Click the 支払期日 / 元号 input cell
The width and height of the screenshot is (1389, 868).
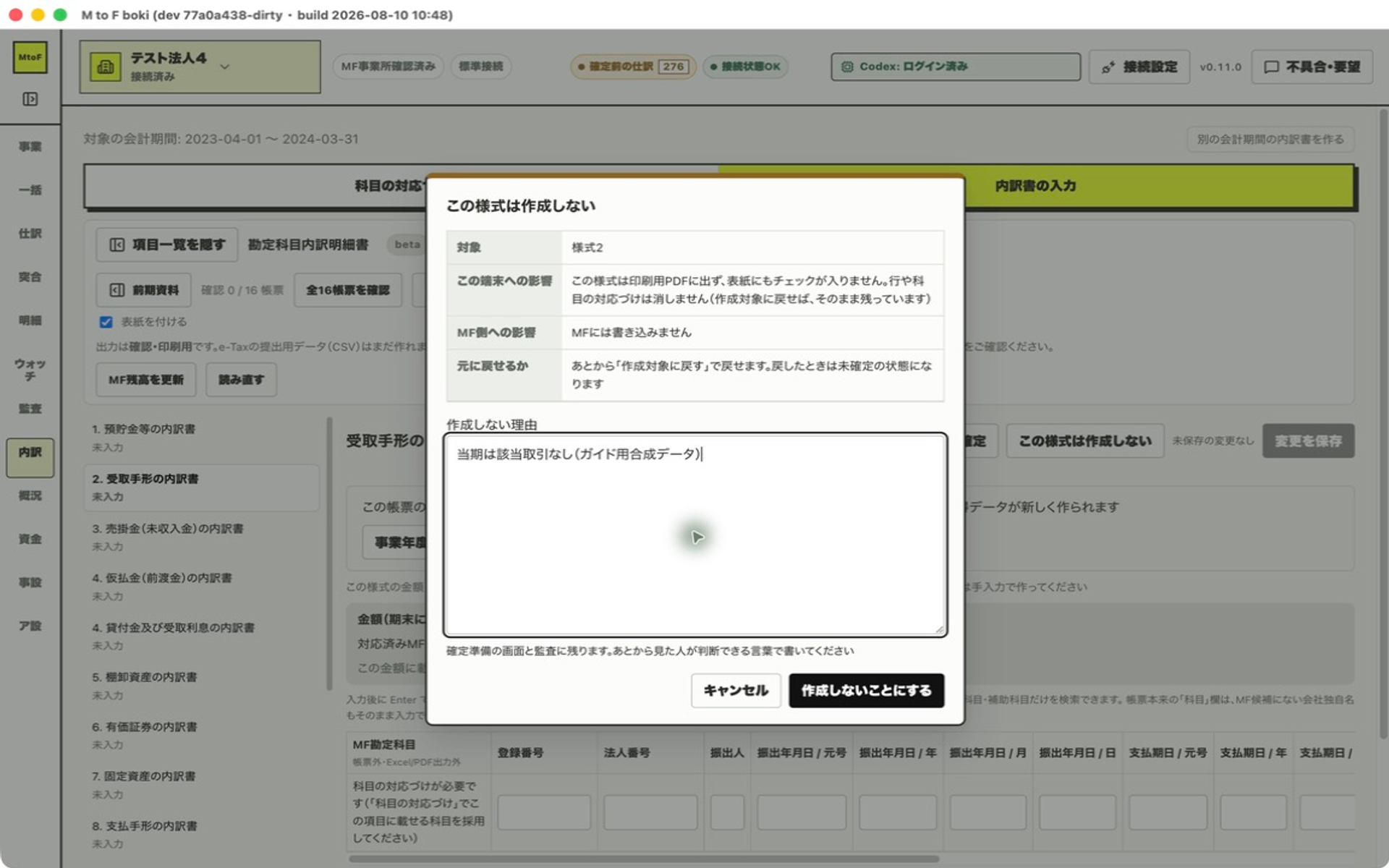[x=1168, y=812]
